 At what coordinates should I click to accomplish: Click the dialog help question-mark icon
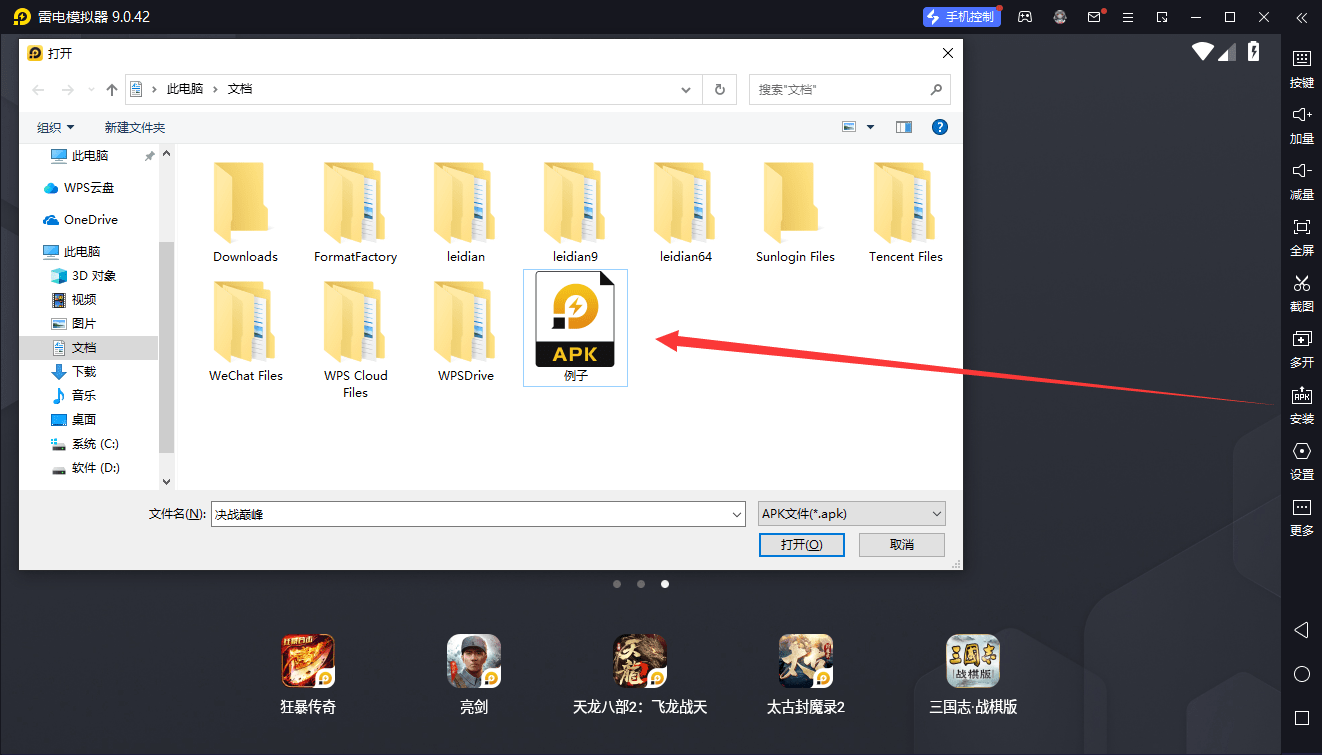[939, 127]
